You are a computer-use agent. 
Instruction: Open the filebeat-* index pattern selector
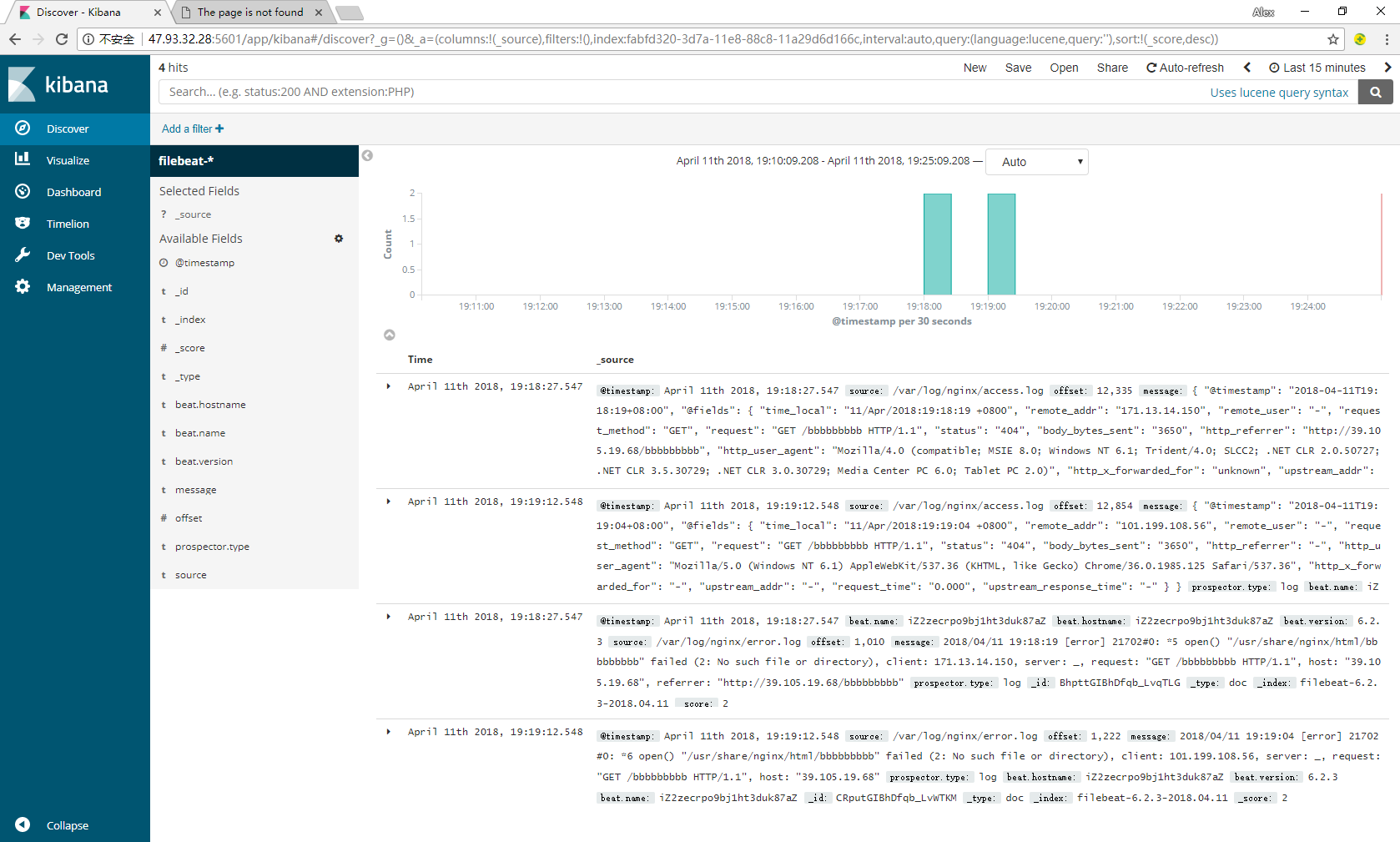[254, 161]
